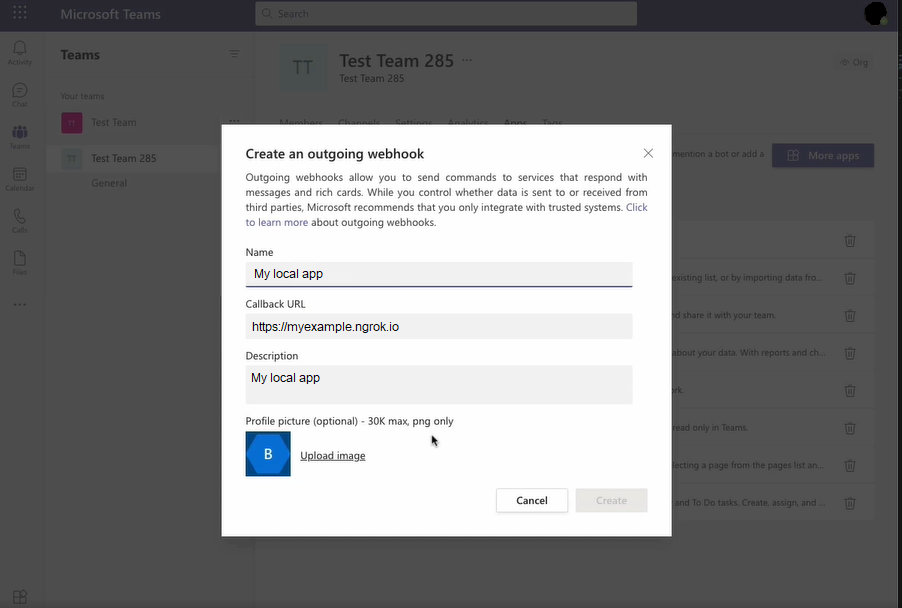902x608 pixels.
Task: Click the Callback URL input field
Action: coord(439,326)
